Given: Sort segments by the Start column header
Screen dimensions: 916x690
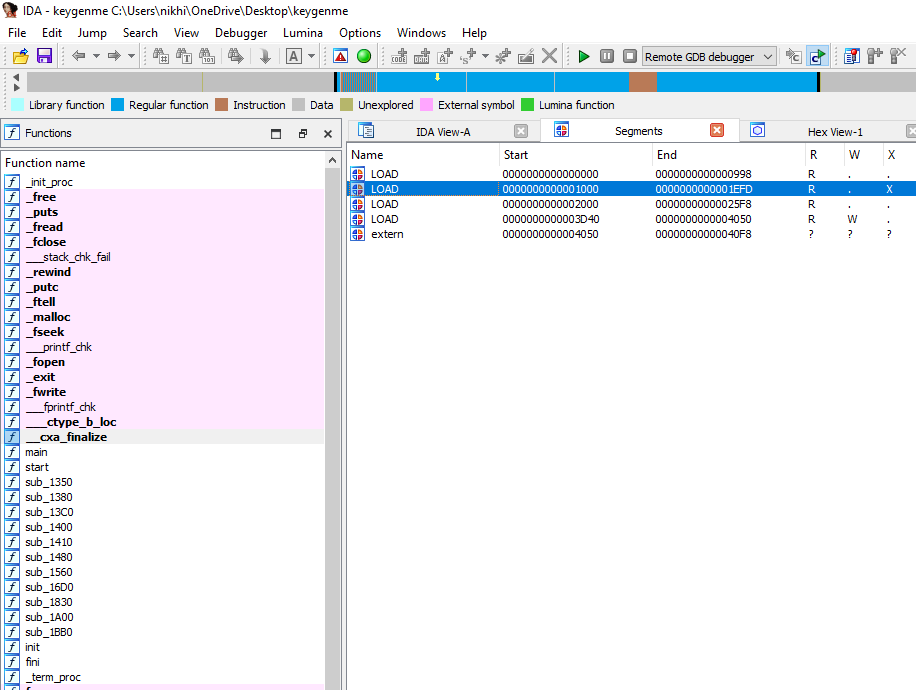Looking at the screenshot, I should pos(575,155).
